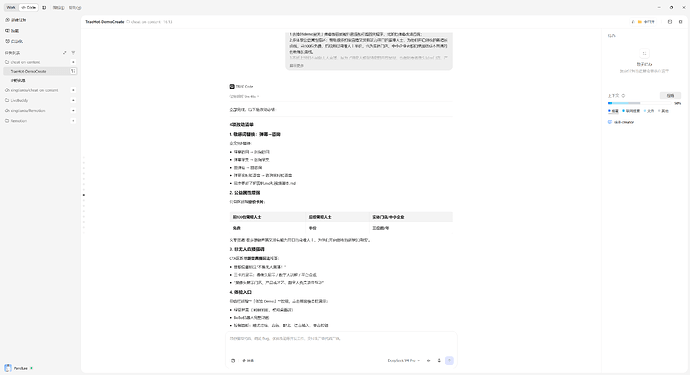Select the Remotion folder row
Screen dimensions: 690x375
coord(40,121)
